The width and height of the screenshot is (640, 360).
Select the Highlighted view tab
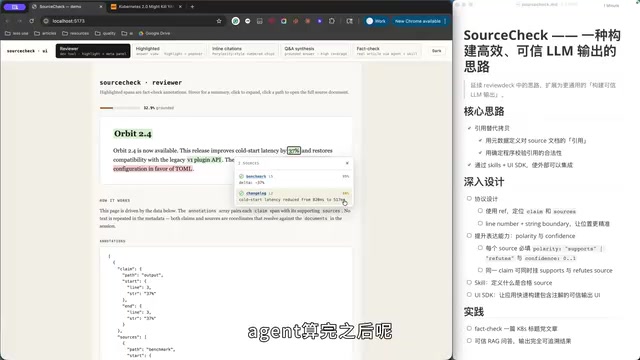[169, 51]
